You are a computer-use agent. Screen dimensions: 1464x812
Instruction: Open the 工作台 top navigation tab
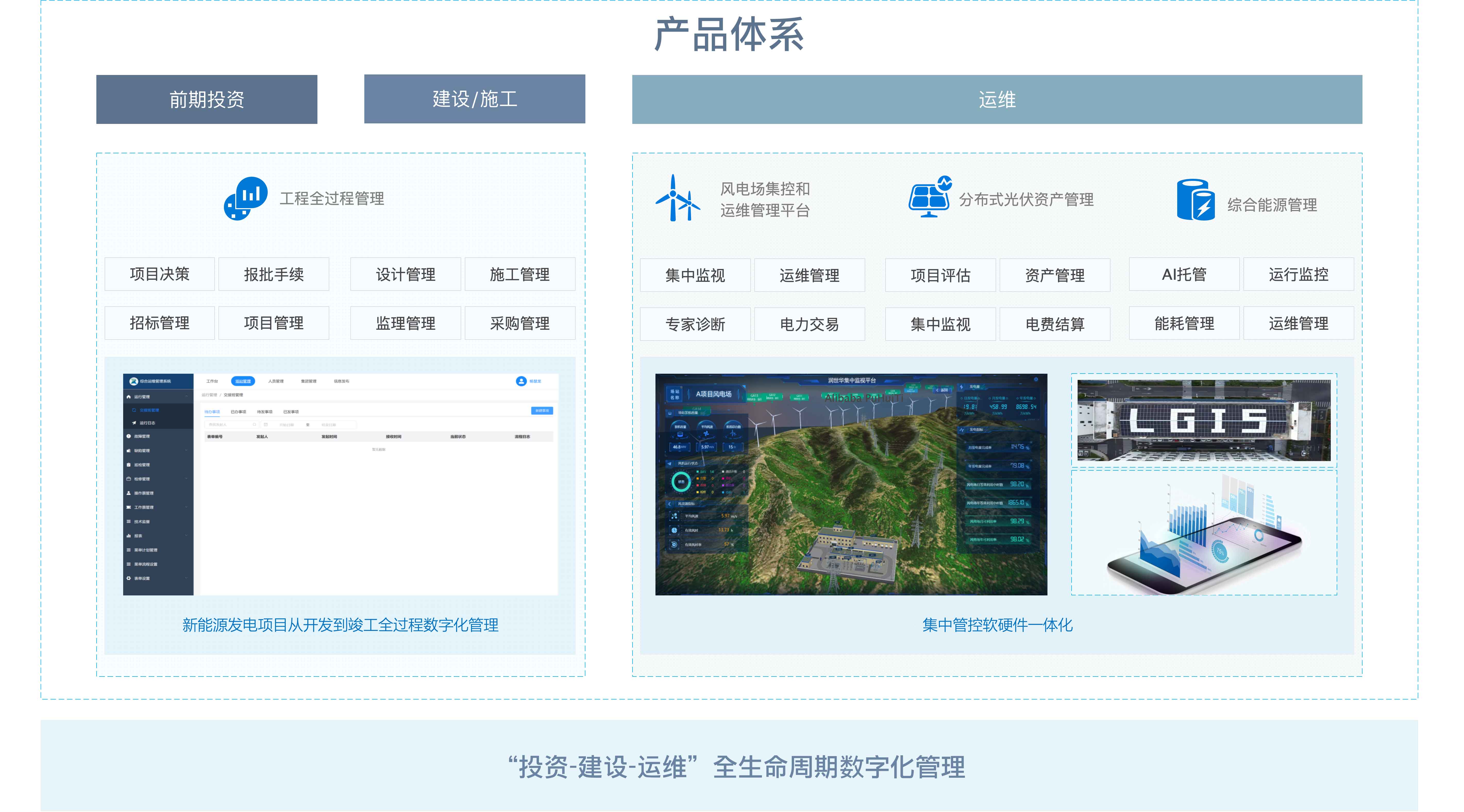coord(212,381)
